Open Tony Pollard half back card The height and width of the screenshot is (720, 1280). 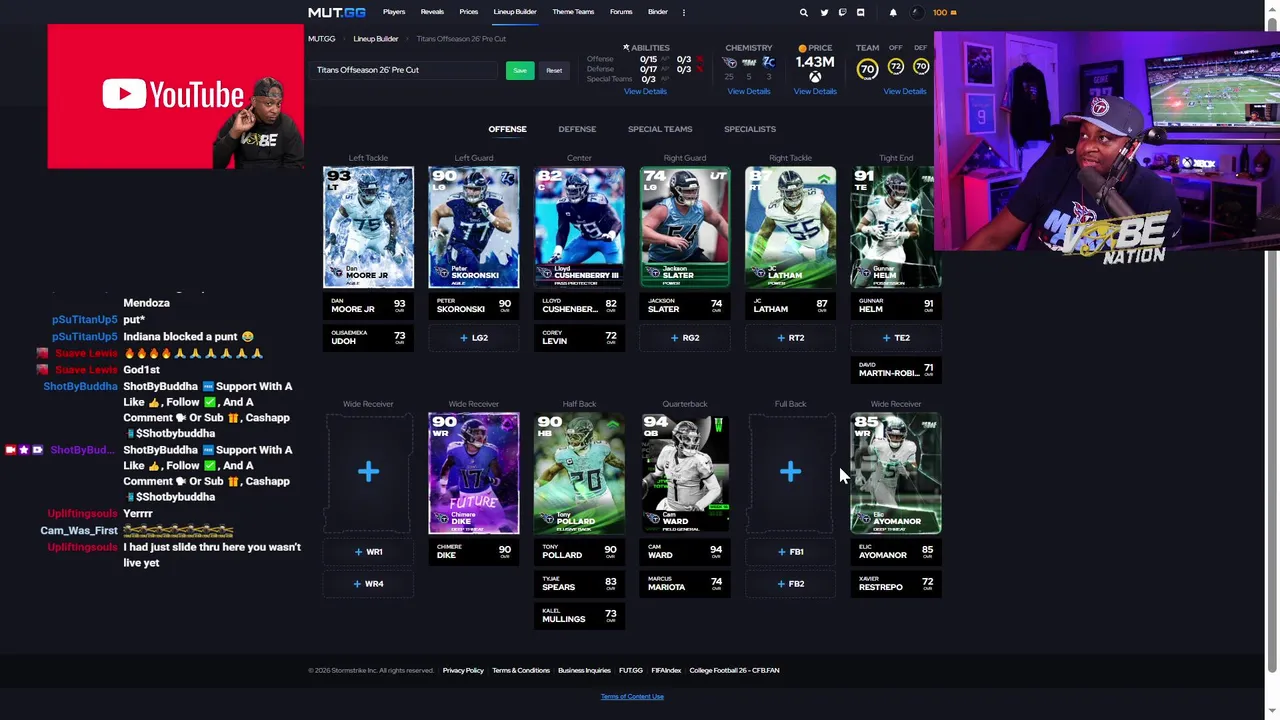coord(579,473)
